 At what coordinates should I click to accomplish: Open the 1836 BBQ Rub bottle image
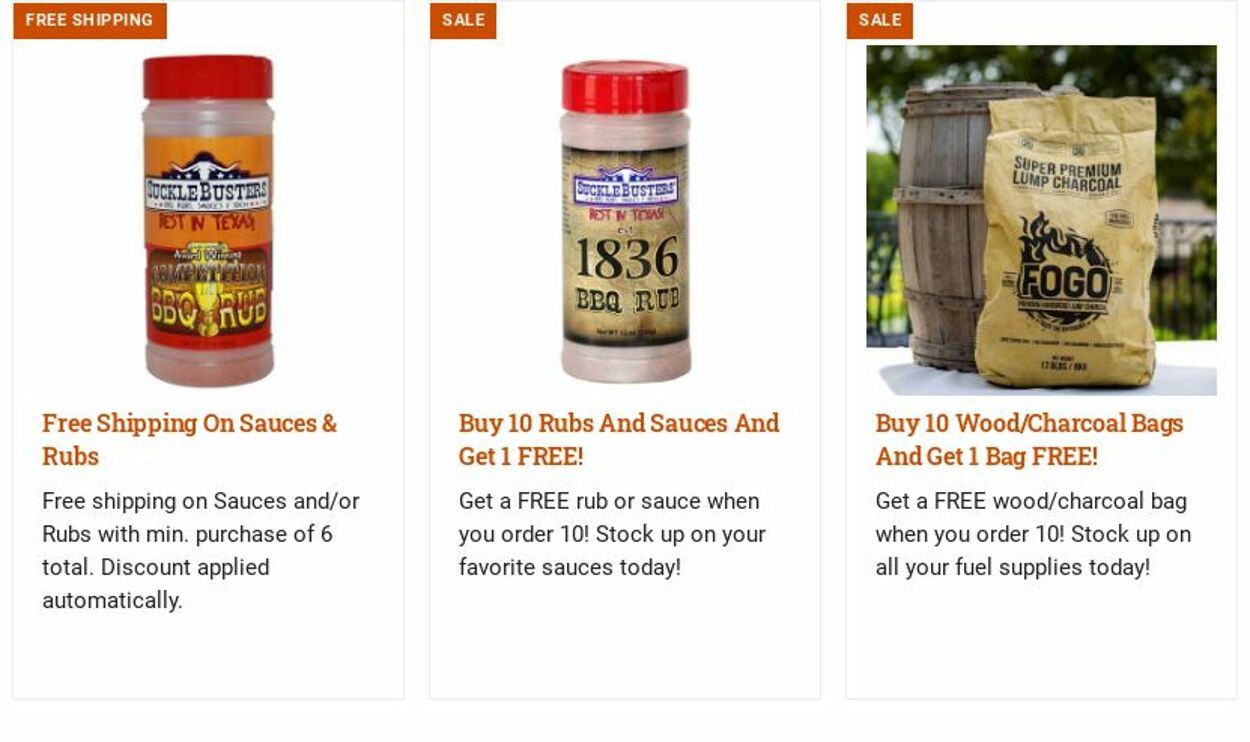pyautogui.click(x=625, y=221)
